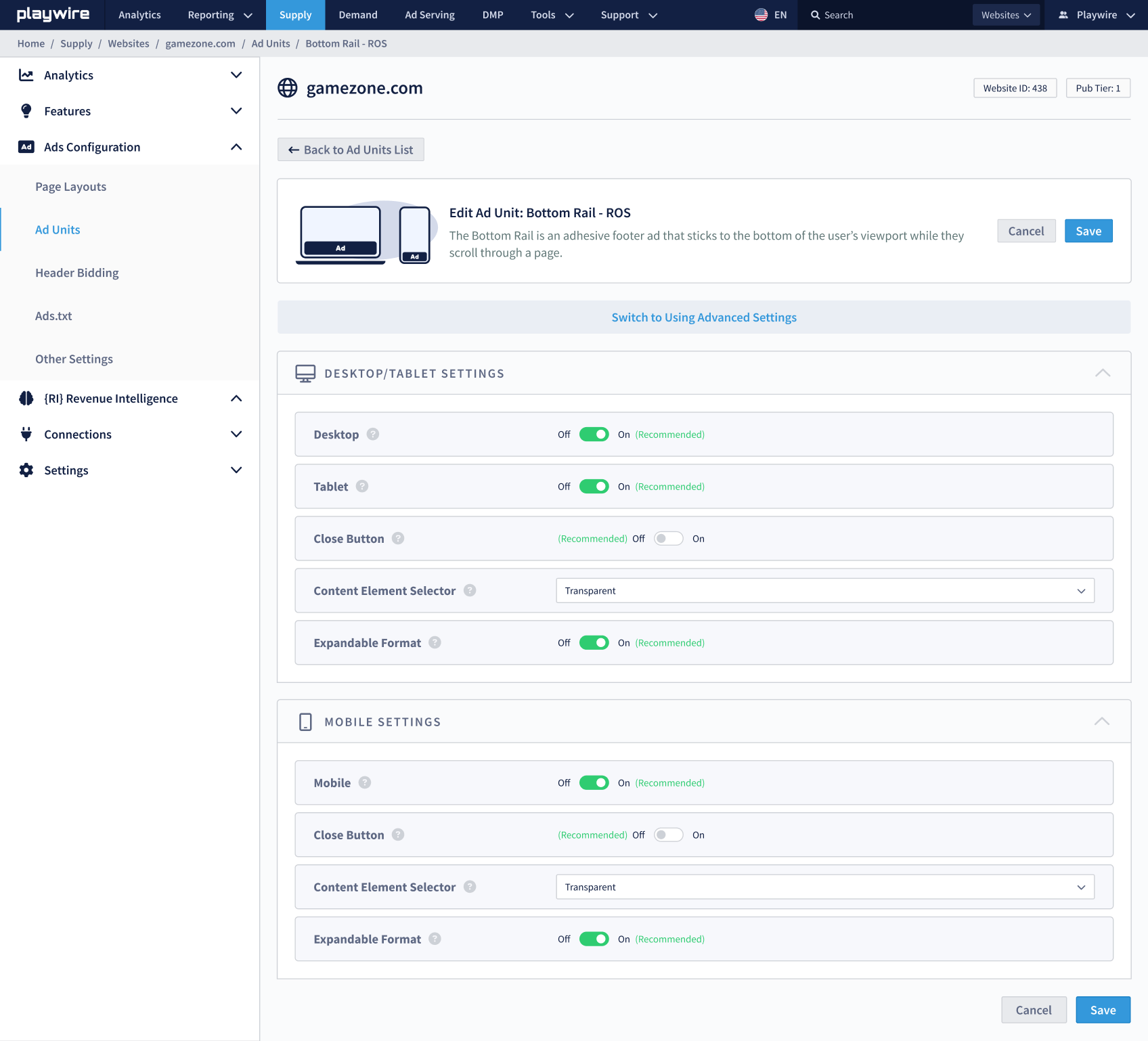This screenshot has width=1148, height=1041.
Task: Toggle the Desktop switch
Action: tap(594, 435)
